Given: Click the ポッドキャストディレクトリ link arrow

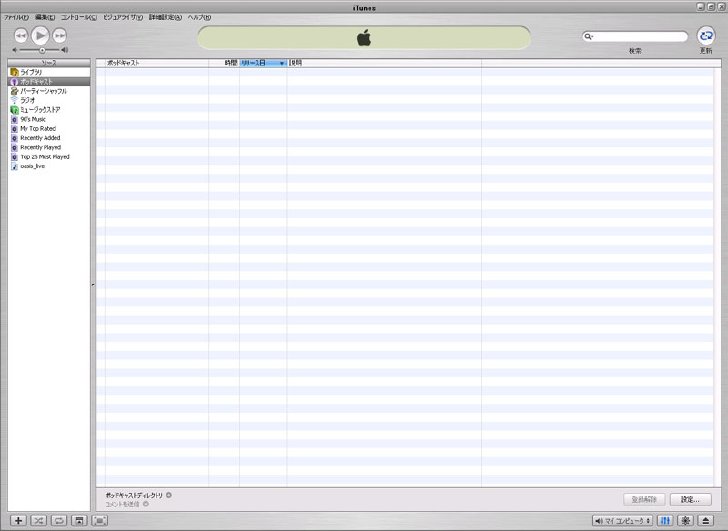Looking at the screenshot, I should (169, 495).
